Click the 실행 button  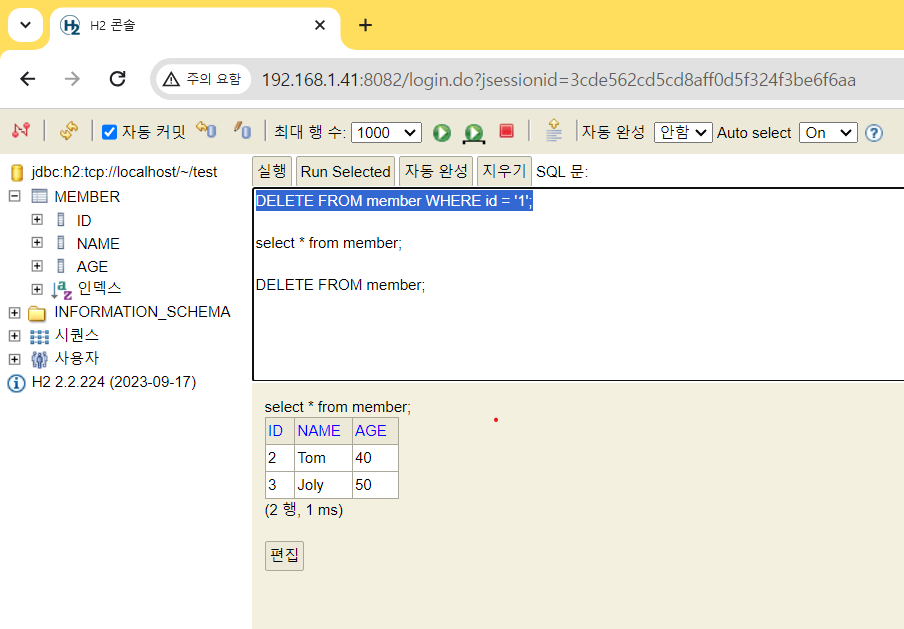click(x=272, y=171)
